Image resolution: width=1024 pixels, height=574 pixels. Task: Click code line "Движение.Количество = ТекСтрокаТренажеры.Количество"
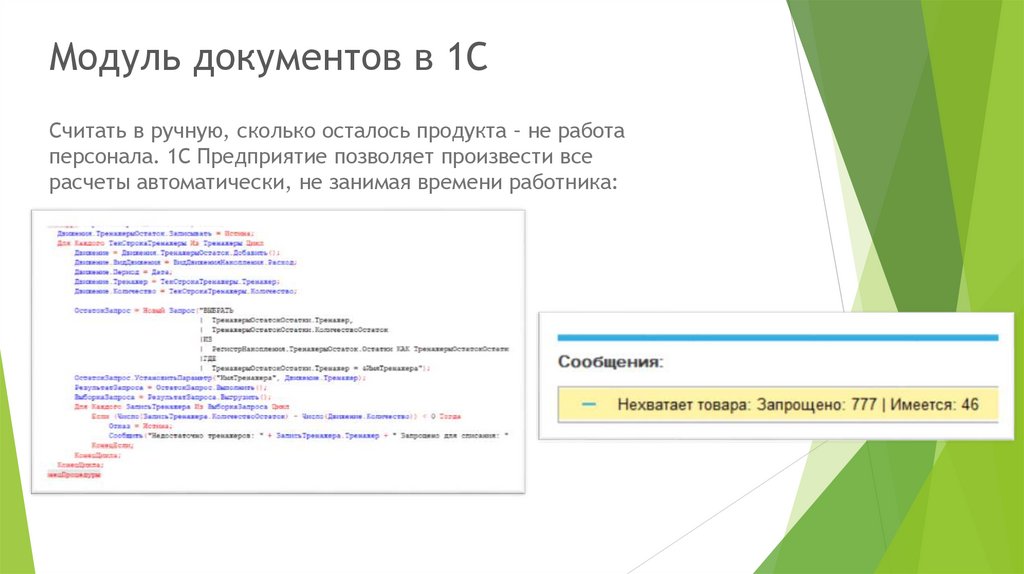pos(185,291)
